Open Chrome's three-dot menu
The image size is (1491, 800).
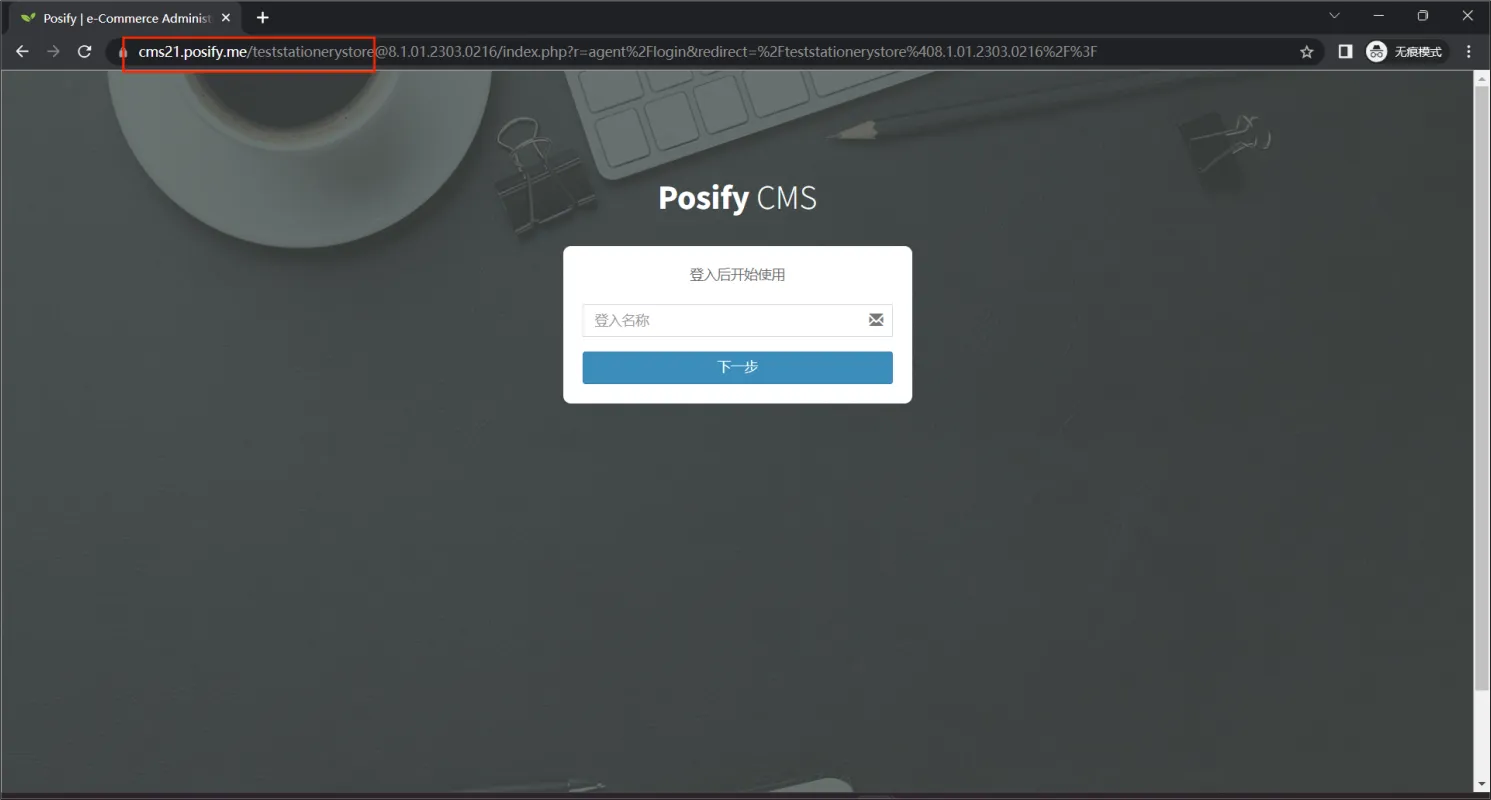pos(1469,52)
